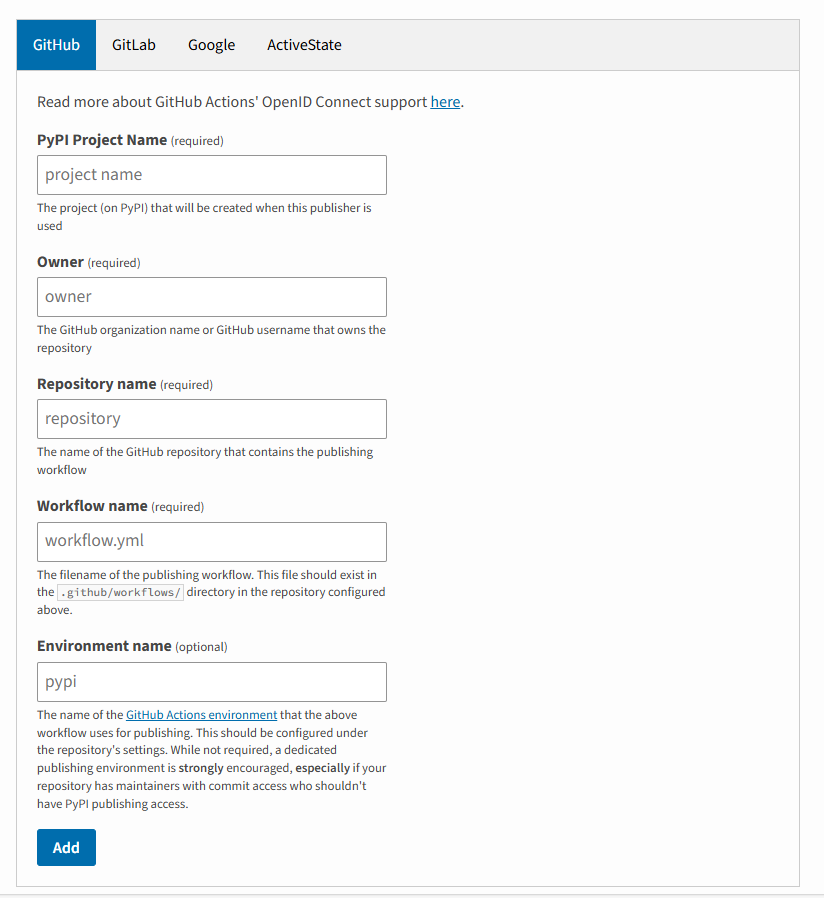Open the GitLab tab
The width and height of the screenshot is (824, 898).
click(x=134, y=45)
